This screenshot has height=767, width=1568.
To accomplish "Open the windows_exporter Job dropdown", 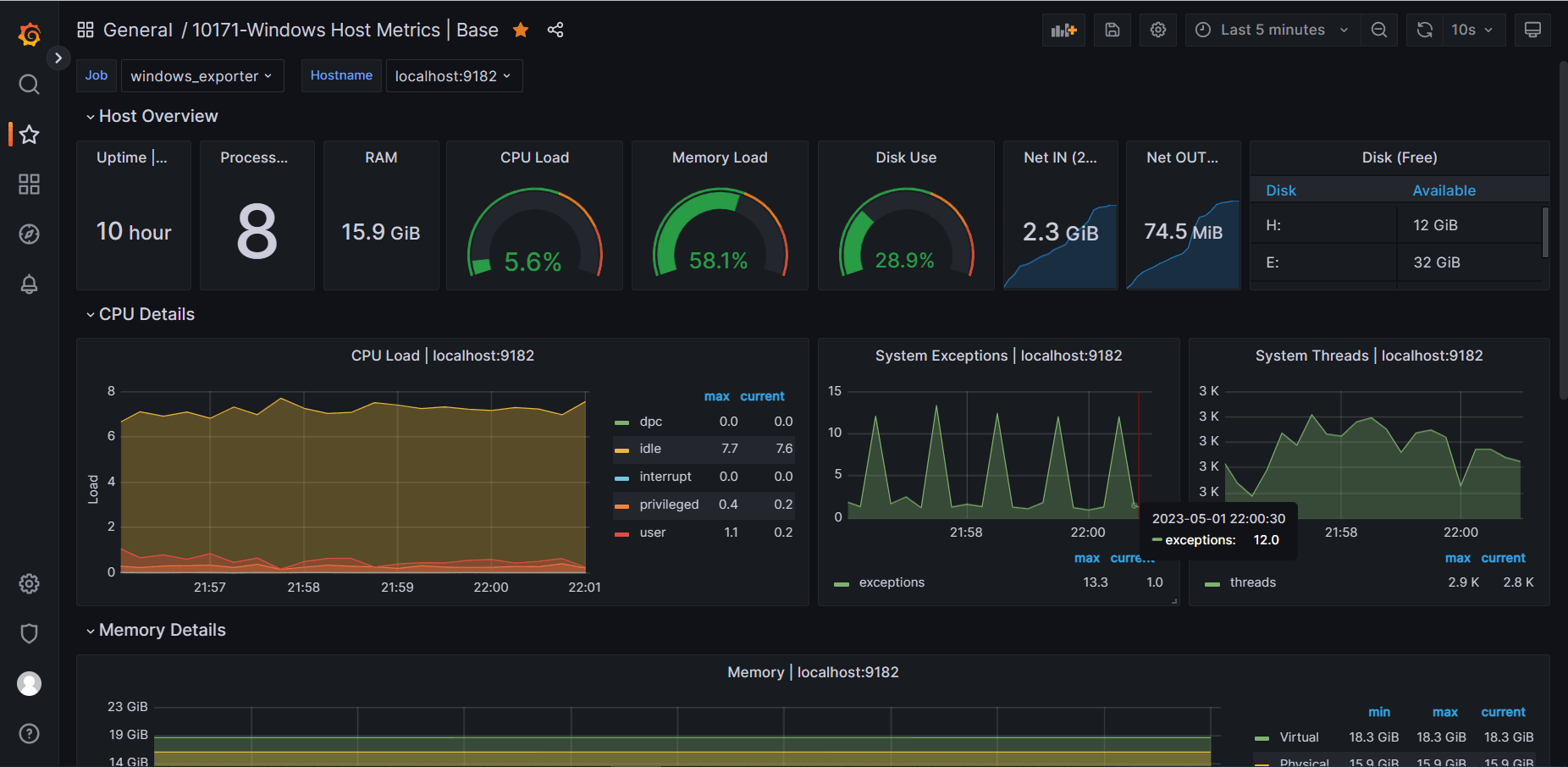I will [202, 76].
